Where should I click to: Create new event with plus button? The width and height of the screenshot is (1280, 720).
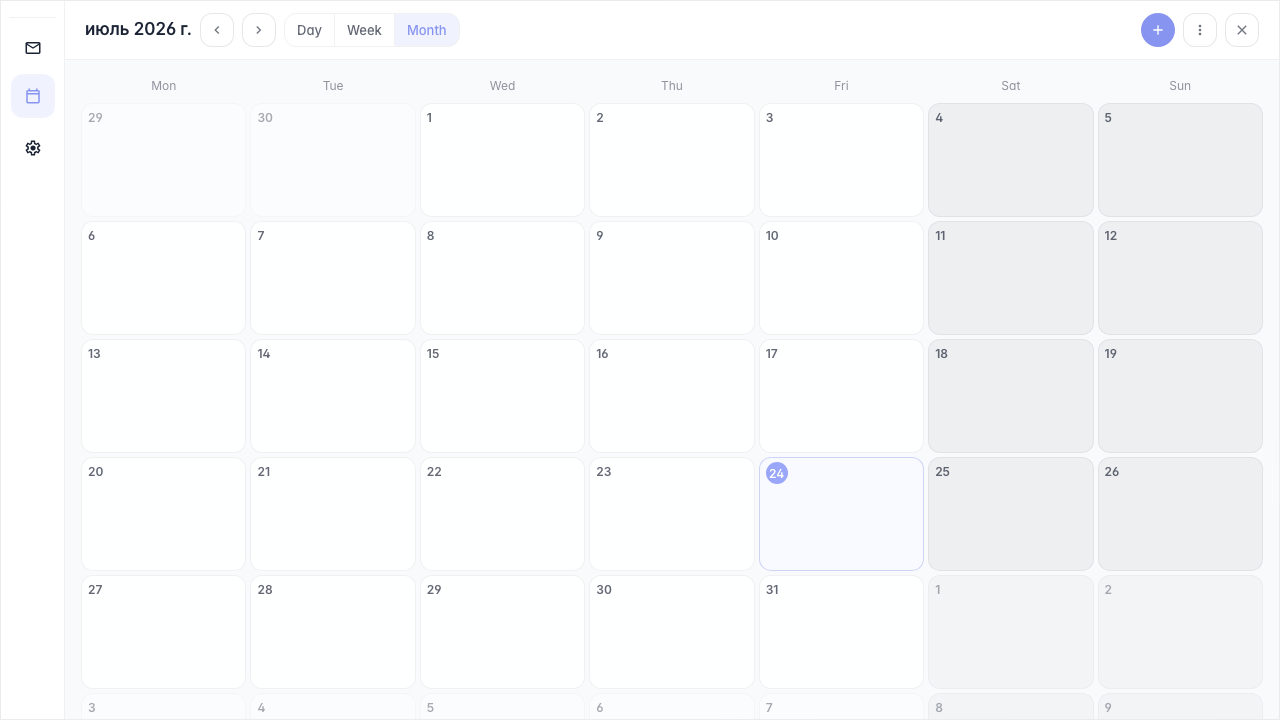1158,30
